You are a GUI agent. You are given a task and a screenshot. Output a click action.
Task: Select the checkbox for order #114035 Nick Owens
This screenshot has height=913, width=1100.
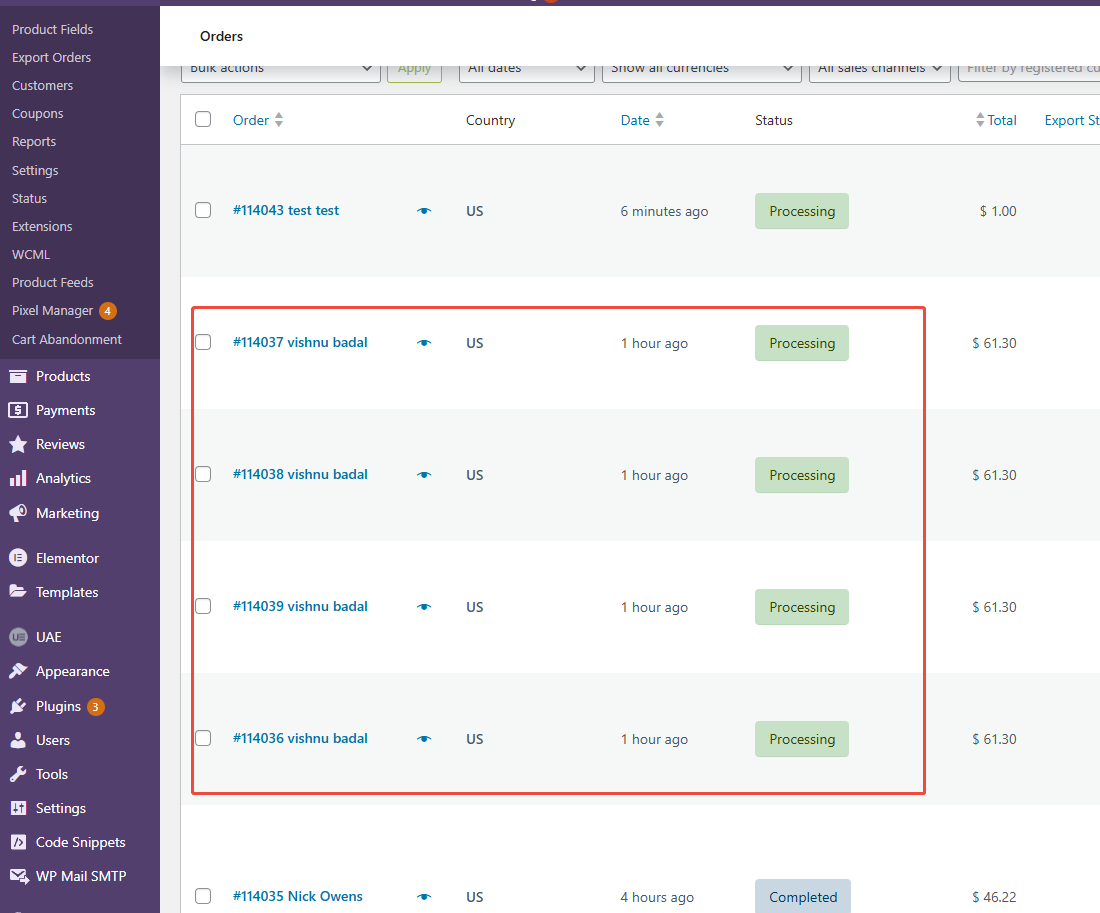click(x=203, y=896)
